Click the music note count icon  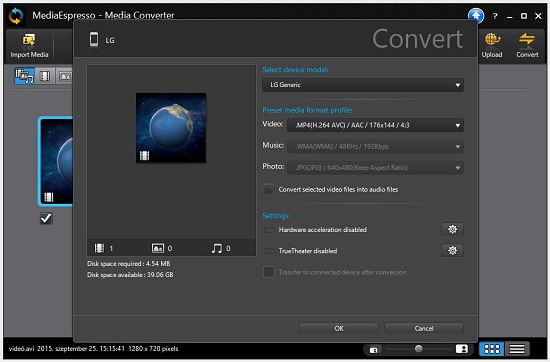click(x=216, y=248)
